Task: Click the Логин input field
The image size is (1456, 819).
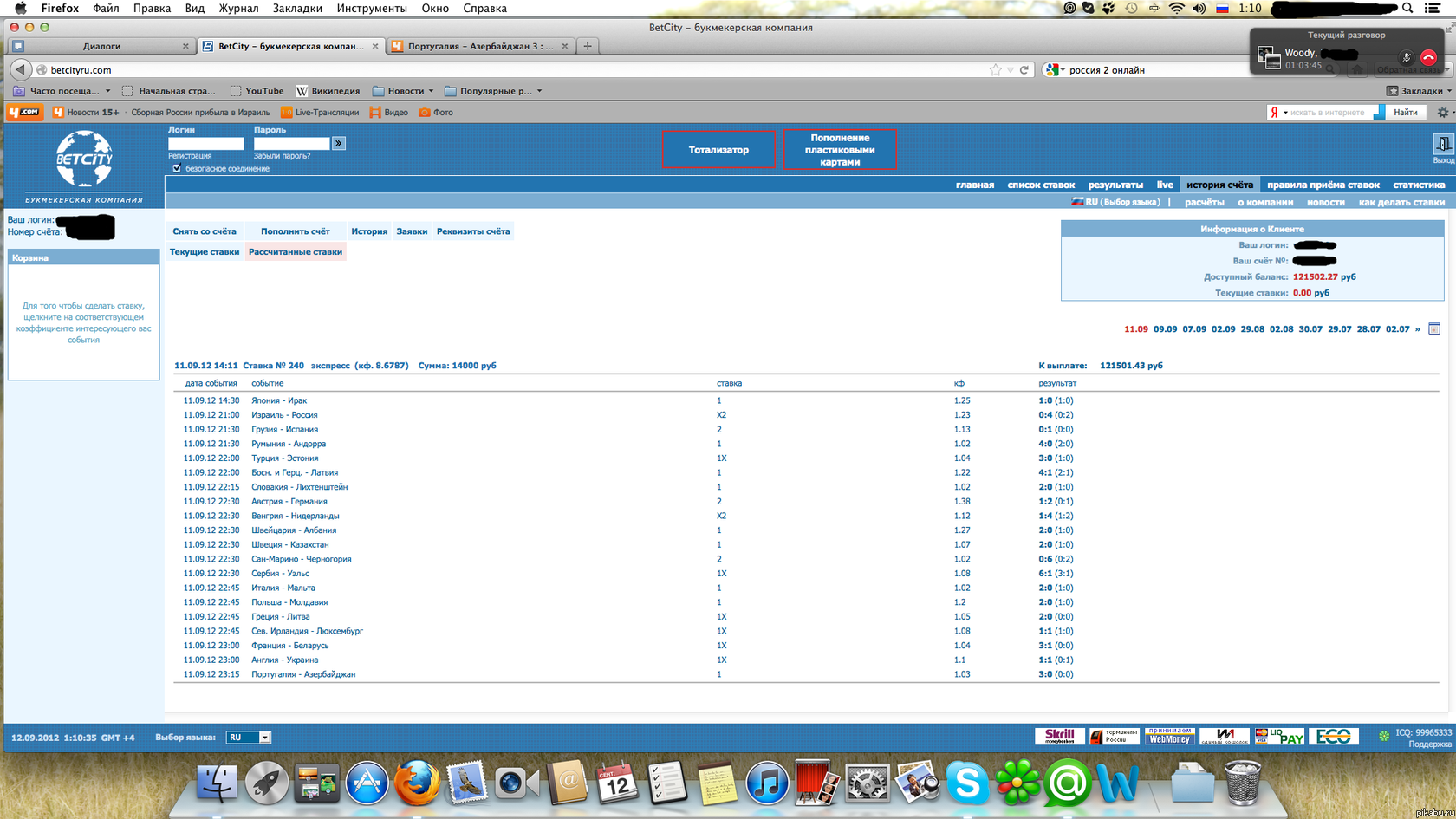Action: [x=205, y=143]
